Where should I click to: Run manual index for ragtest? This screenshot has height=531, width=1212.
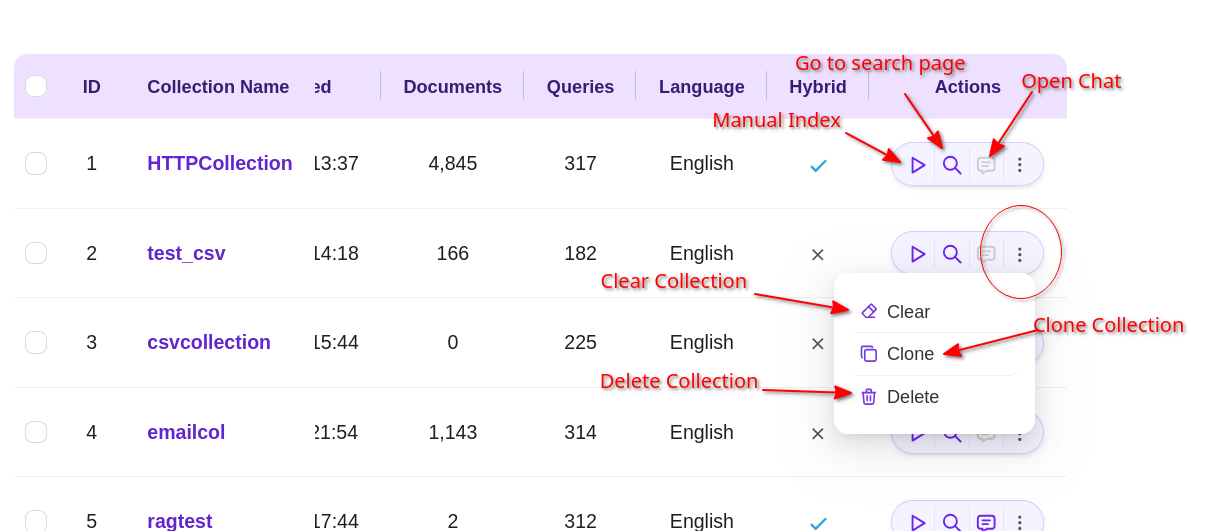point(918,522)
